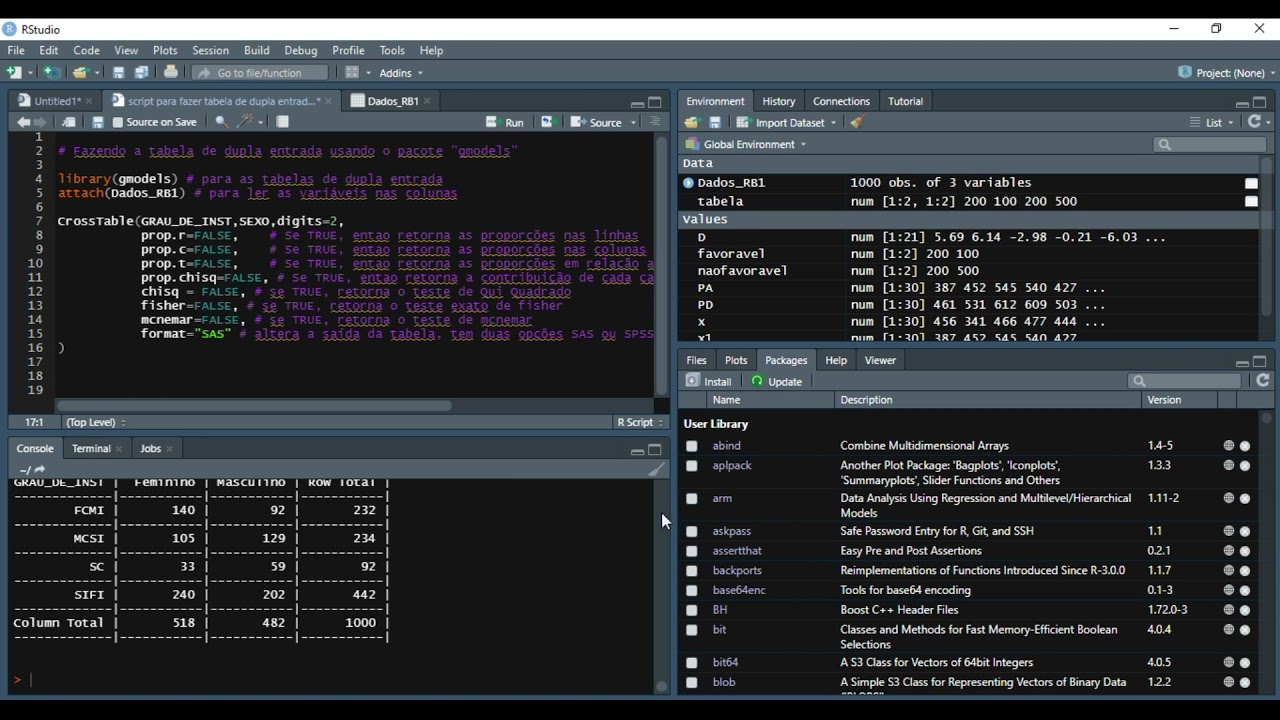Save all open documents icon
This screenshot has width=1280, height=720.
click(x=142, y=72)
